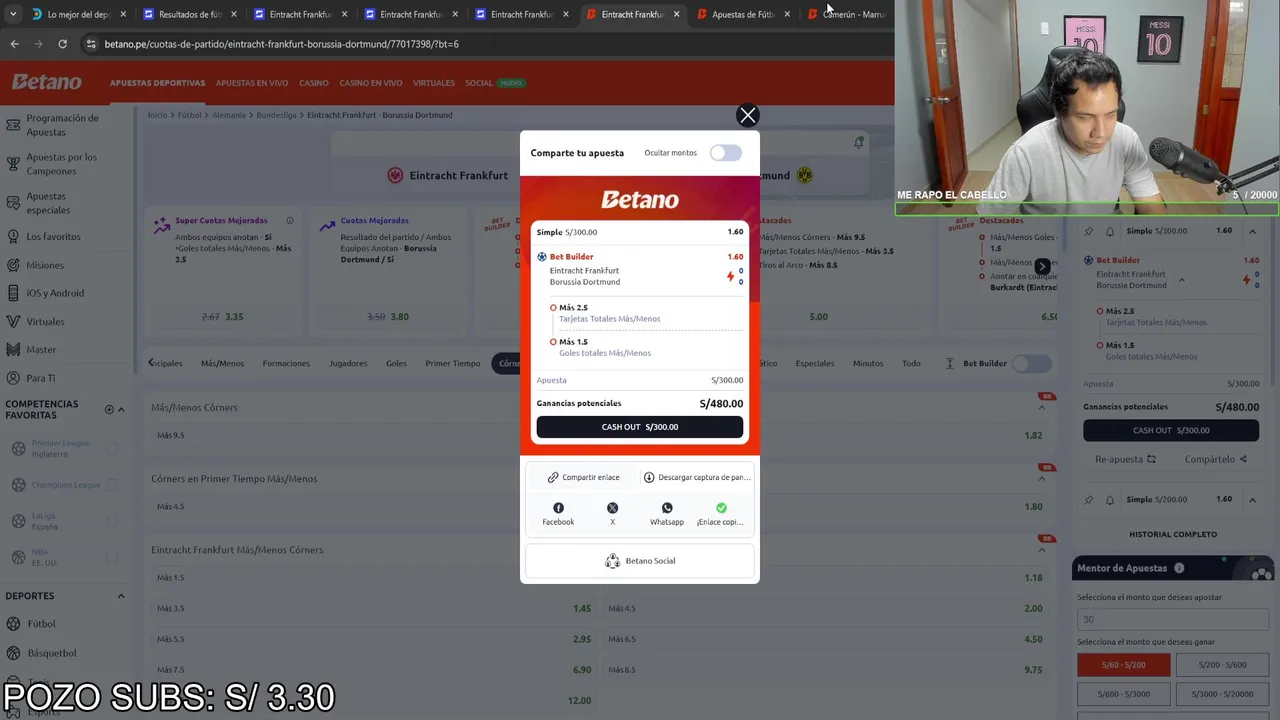This screenshot has height=720, width=1280.
Task: Select the Jugadores market tab
Action: click(348, 363)
